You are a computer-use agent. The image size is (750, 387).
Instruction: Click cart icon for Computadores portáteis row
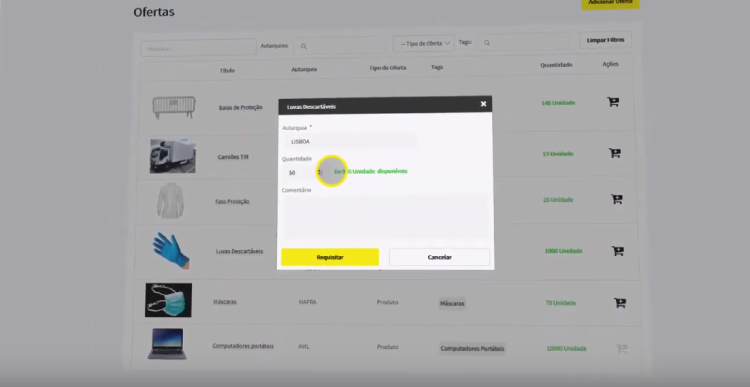(x=622, y=349)
